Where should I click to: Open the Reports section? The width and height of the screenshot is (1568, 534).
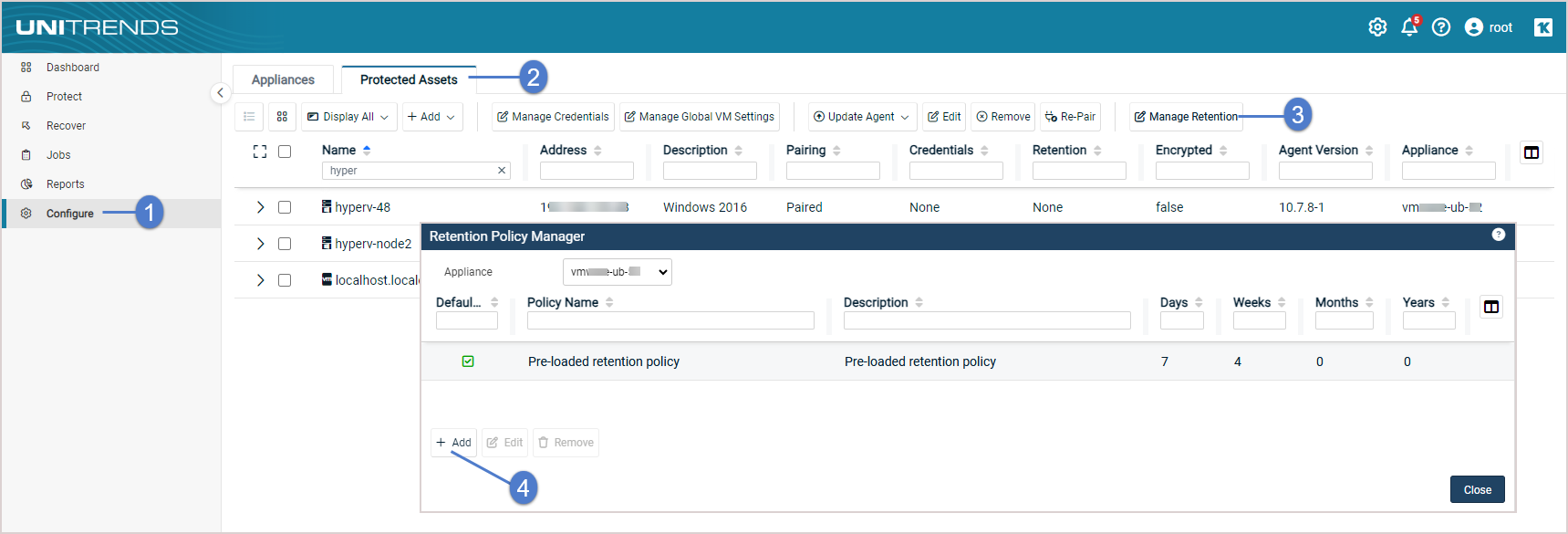click(x=65, y=184)
